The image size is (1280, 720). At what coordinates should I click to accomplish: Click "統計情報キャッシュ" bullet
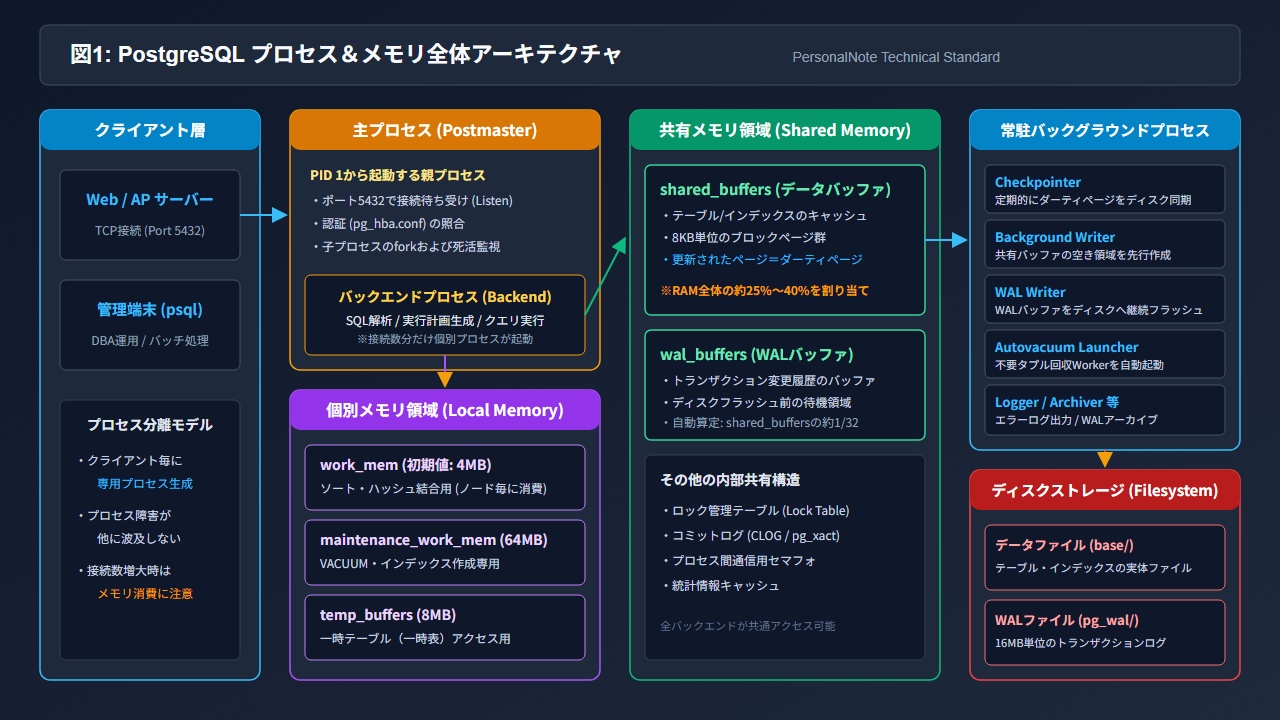point(720,586)
